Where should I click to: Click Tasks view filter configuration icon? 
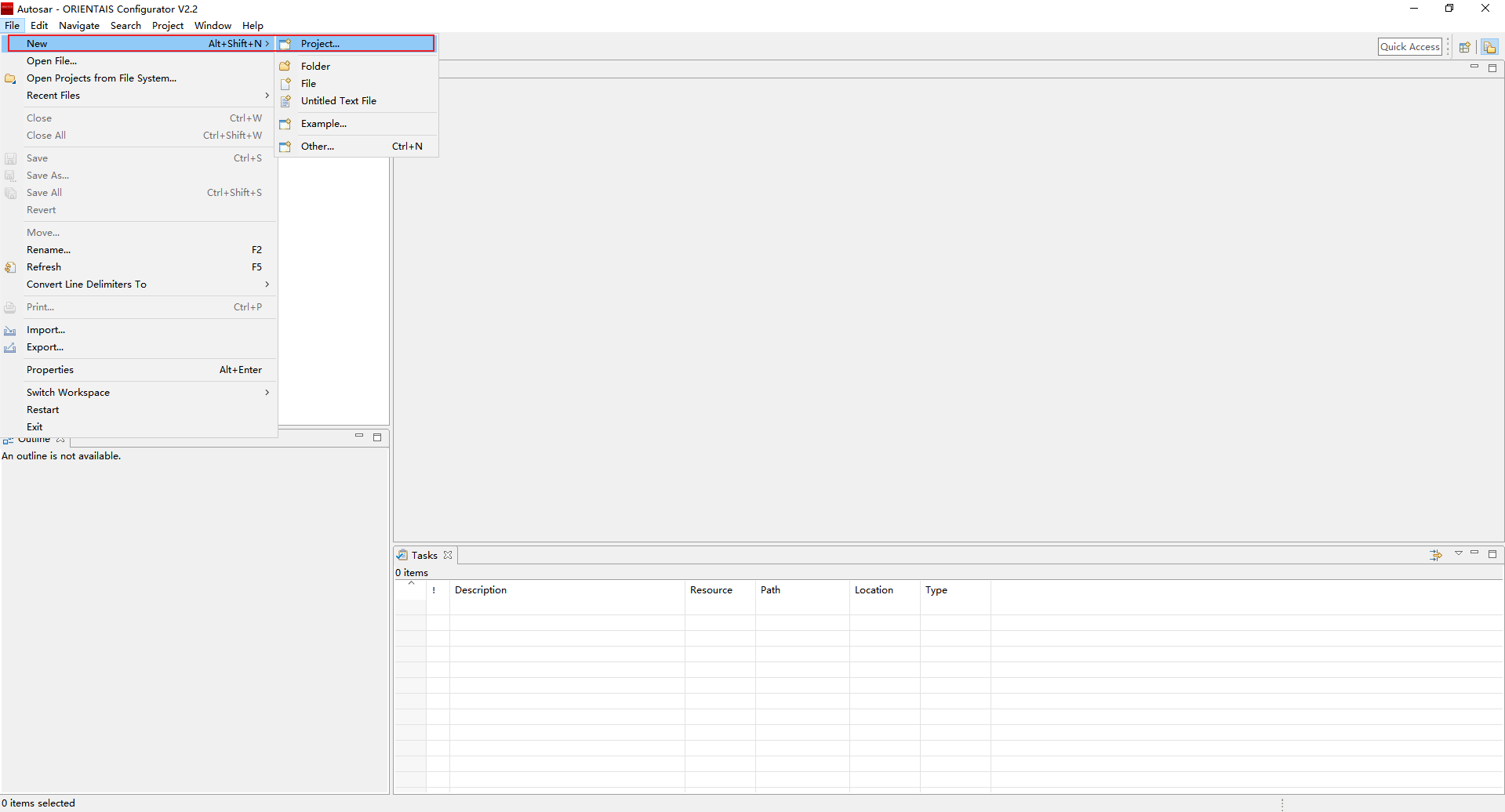pyautogui.click(x=1435, y=555)
